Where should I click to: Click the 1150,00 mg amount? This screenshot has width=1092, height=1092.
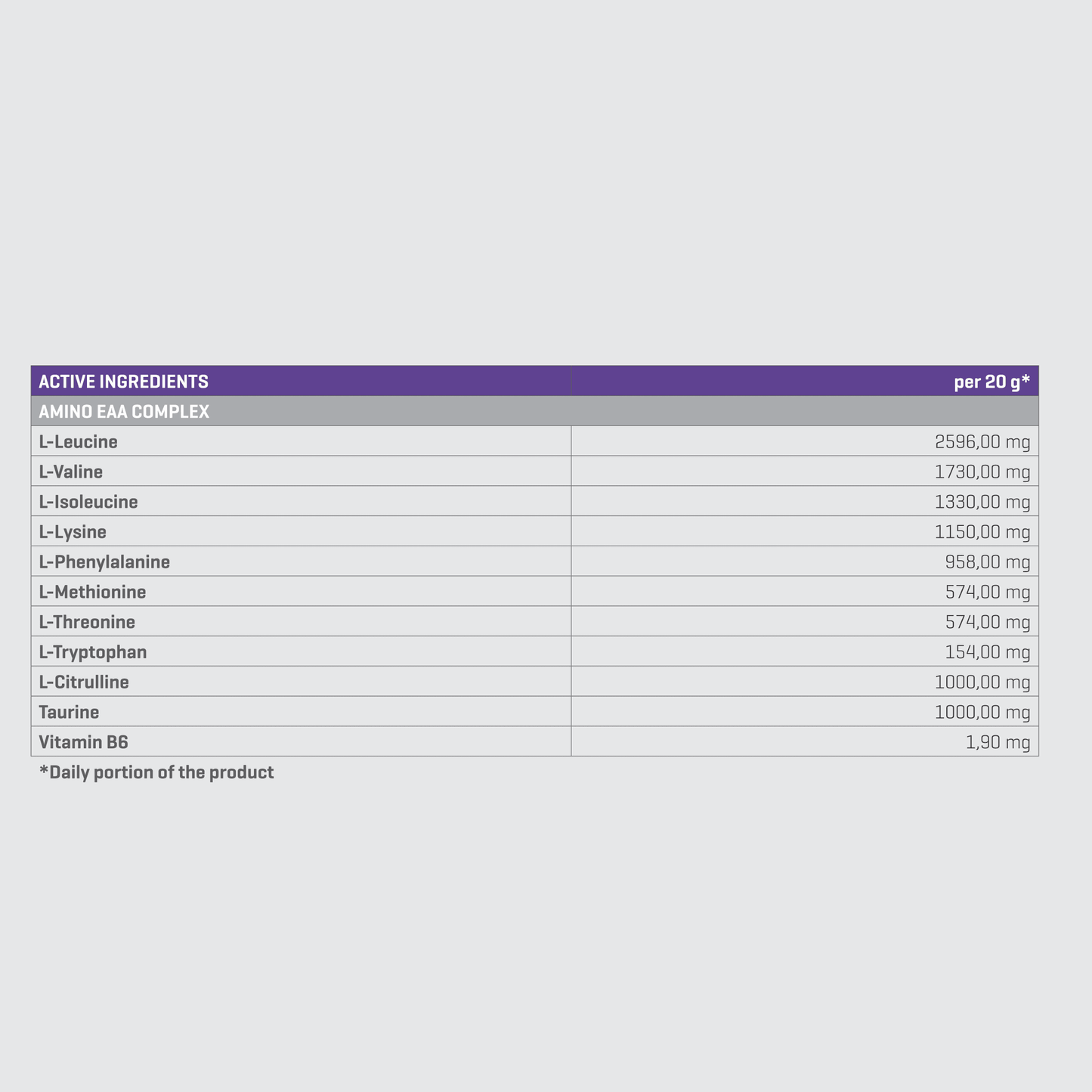(x=982, y=532)
